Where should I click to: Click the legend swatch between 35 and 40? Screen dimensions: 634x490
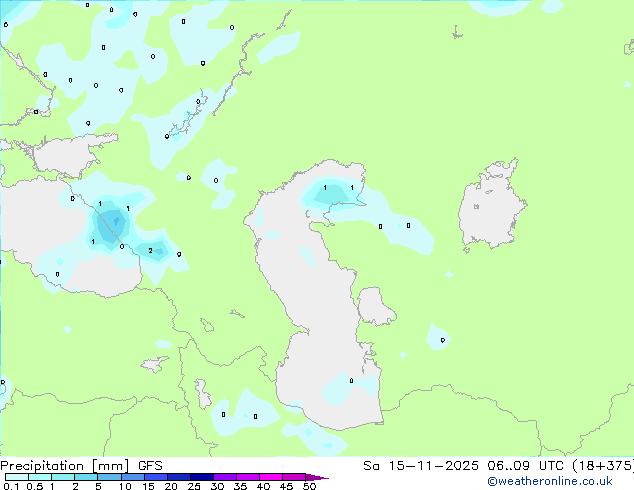pos(247,477)
